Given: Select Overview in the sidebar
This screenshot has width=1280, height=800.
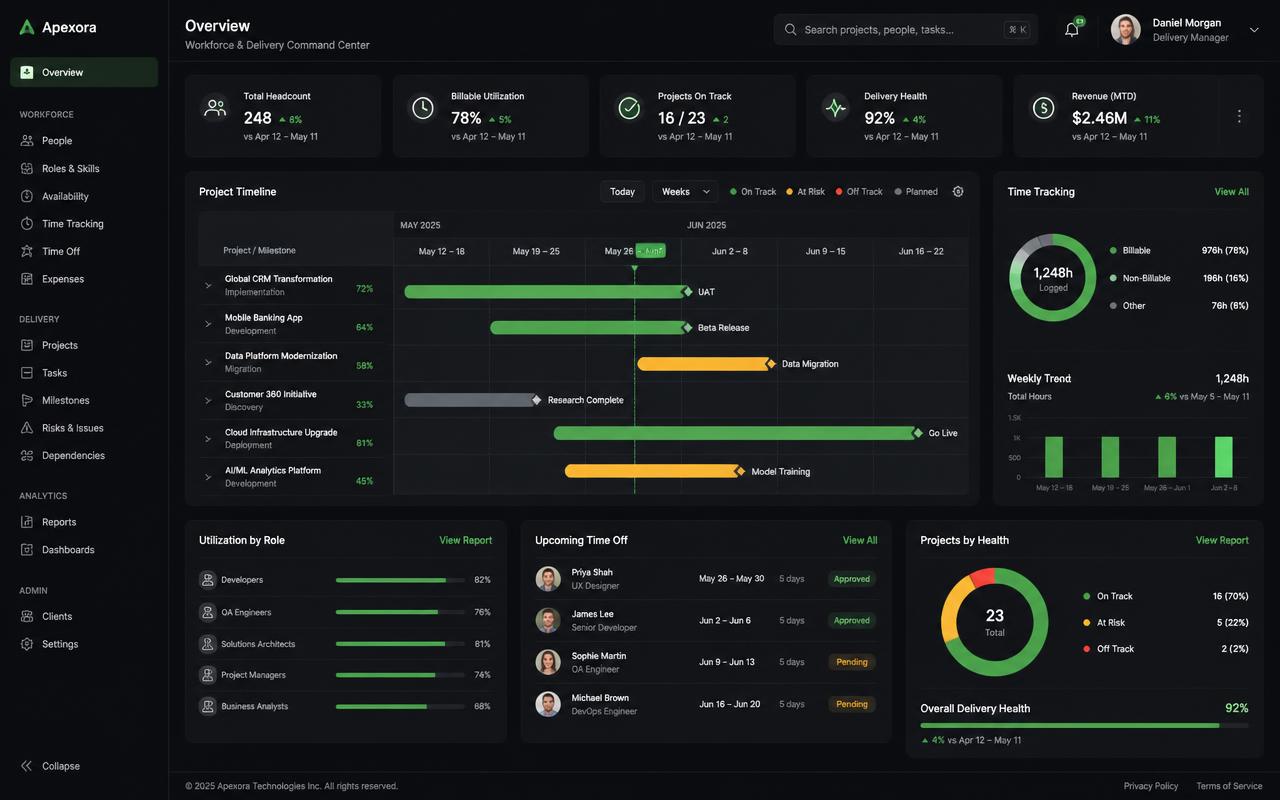Looking at the screenshot, I should [x=84, y=72].
